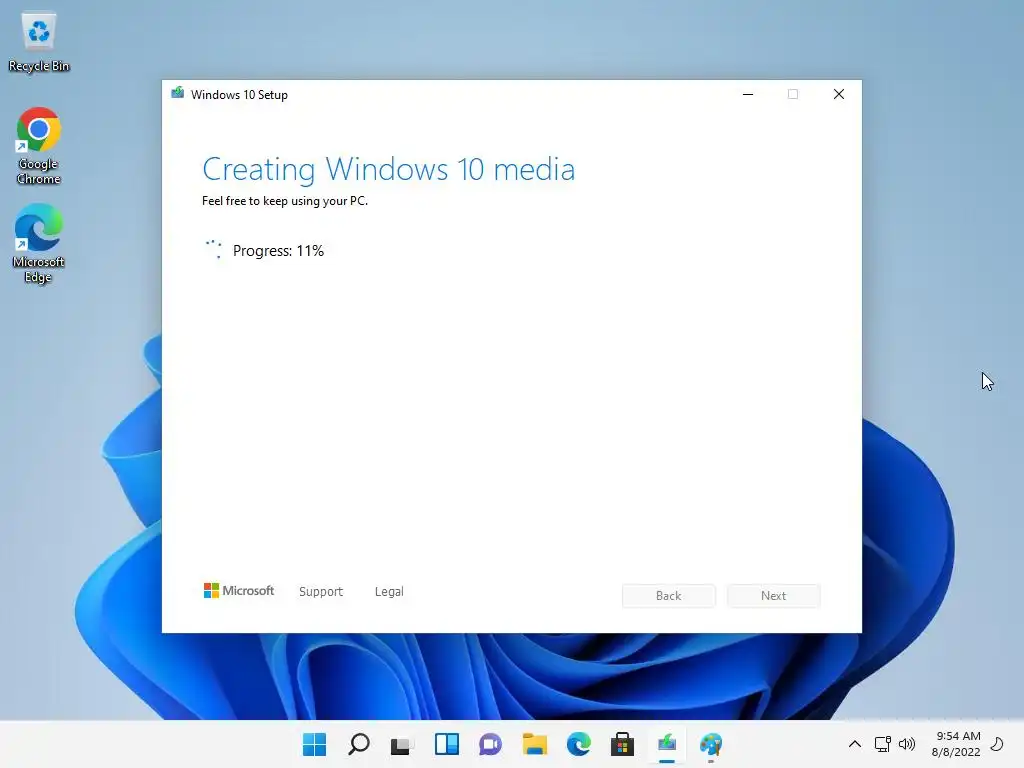This screenshot has width=1024, height=768.
Task: Close the Windows 10 Setup window
Action: [x=839, y=94]
